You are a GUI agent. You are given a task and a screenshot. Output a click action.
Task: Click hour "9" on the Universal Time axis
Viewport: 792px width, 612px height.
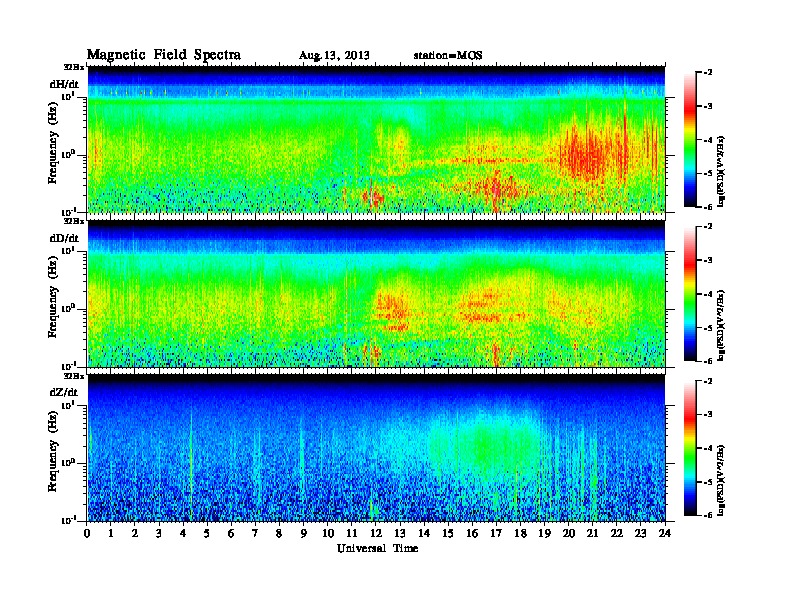(304, 533)
